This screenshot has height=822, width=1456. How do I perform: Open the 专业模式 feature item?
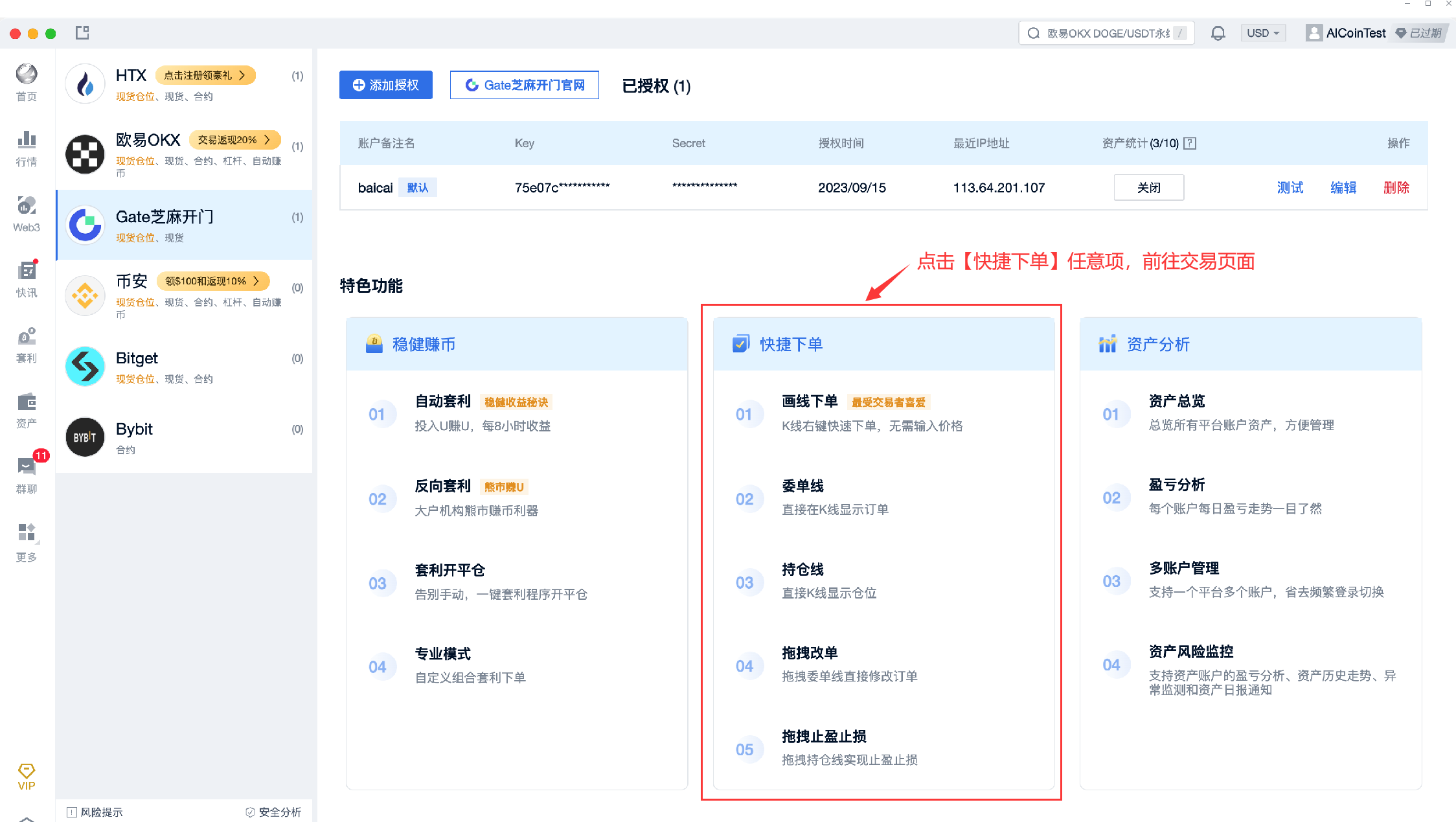(x=517, y=666)
